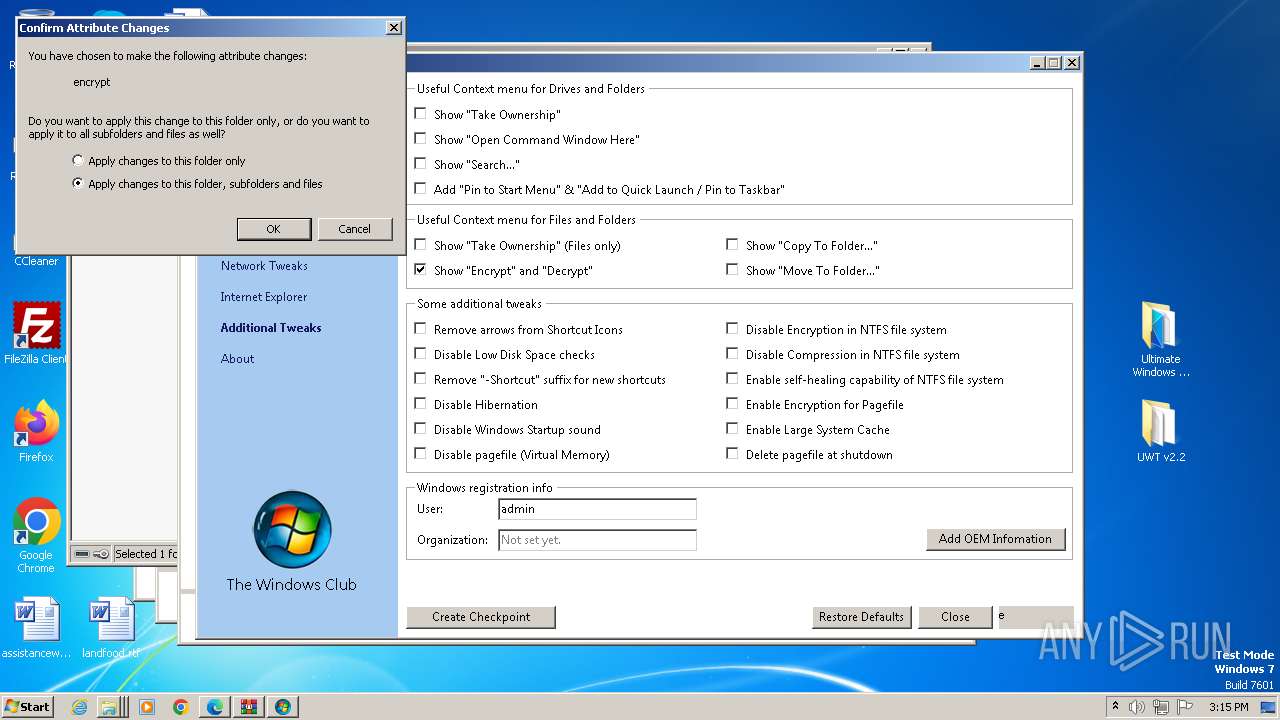The height and width of the screenshot is (720, 1280).
Task: Open Internet Explorer section in sidebar
Action: tap(264, 297)
